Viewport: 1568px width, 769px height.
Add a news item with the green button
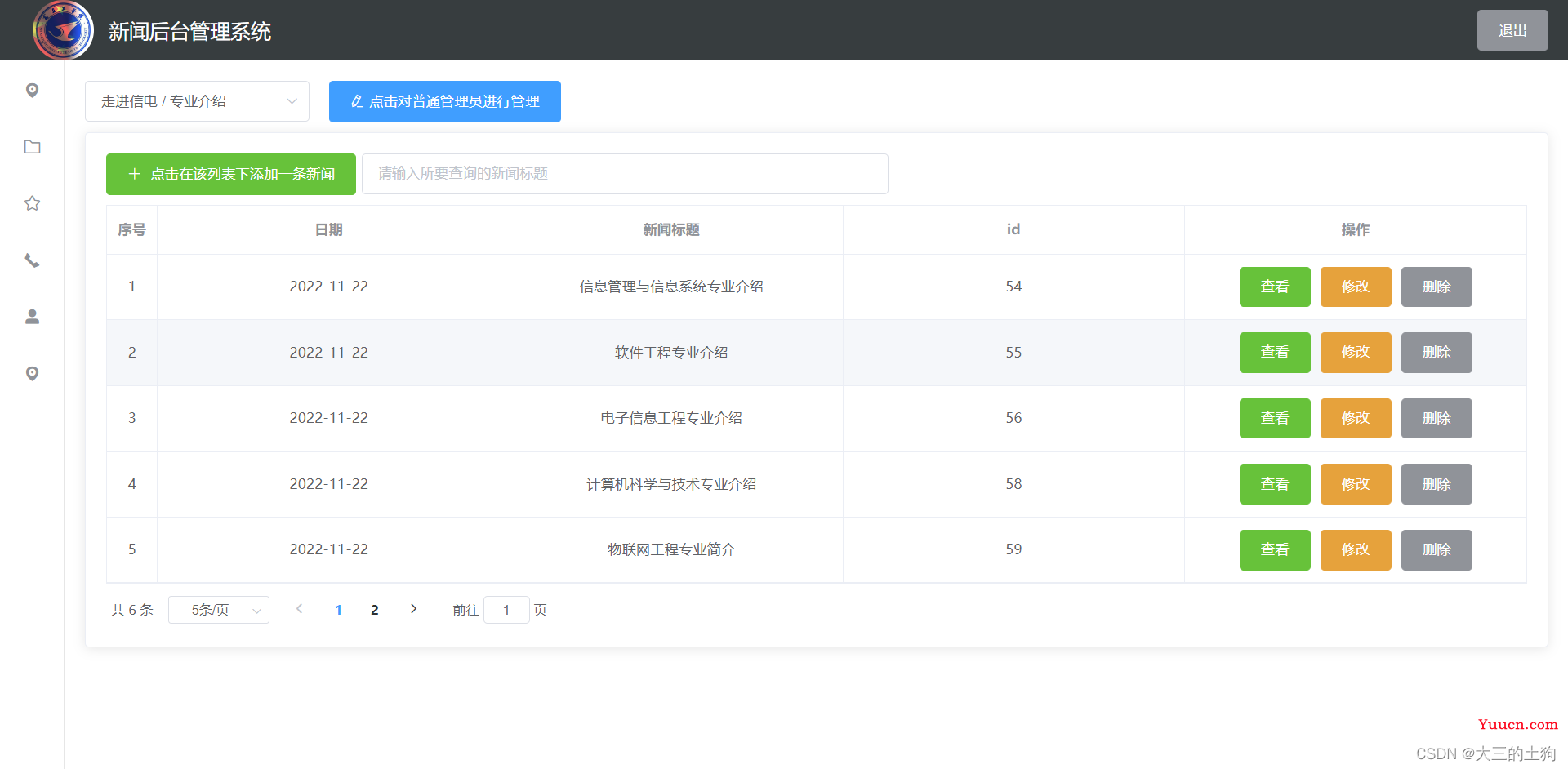(231, 174)
